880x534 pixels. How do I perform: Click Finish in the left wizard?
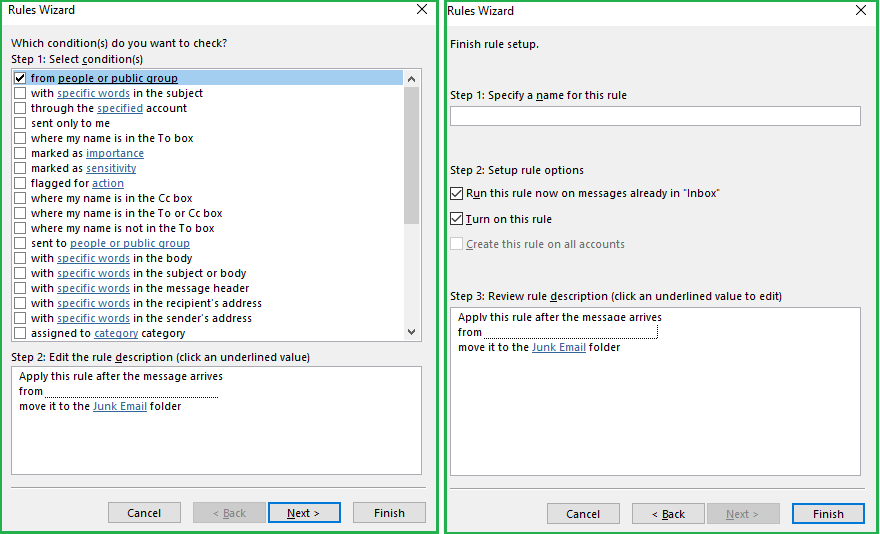tap(389, 513)
